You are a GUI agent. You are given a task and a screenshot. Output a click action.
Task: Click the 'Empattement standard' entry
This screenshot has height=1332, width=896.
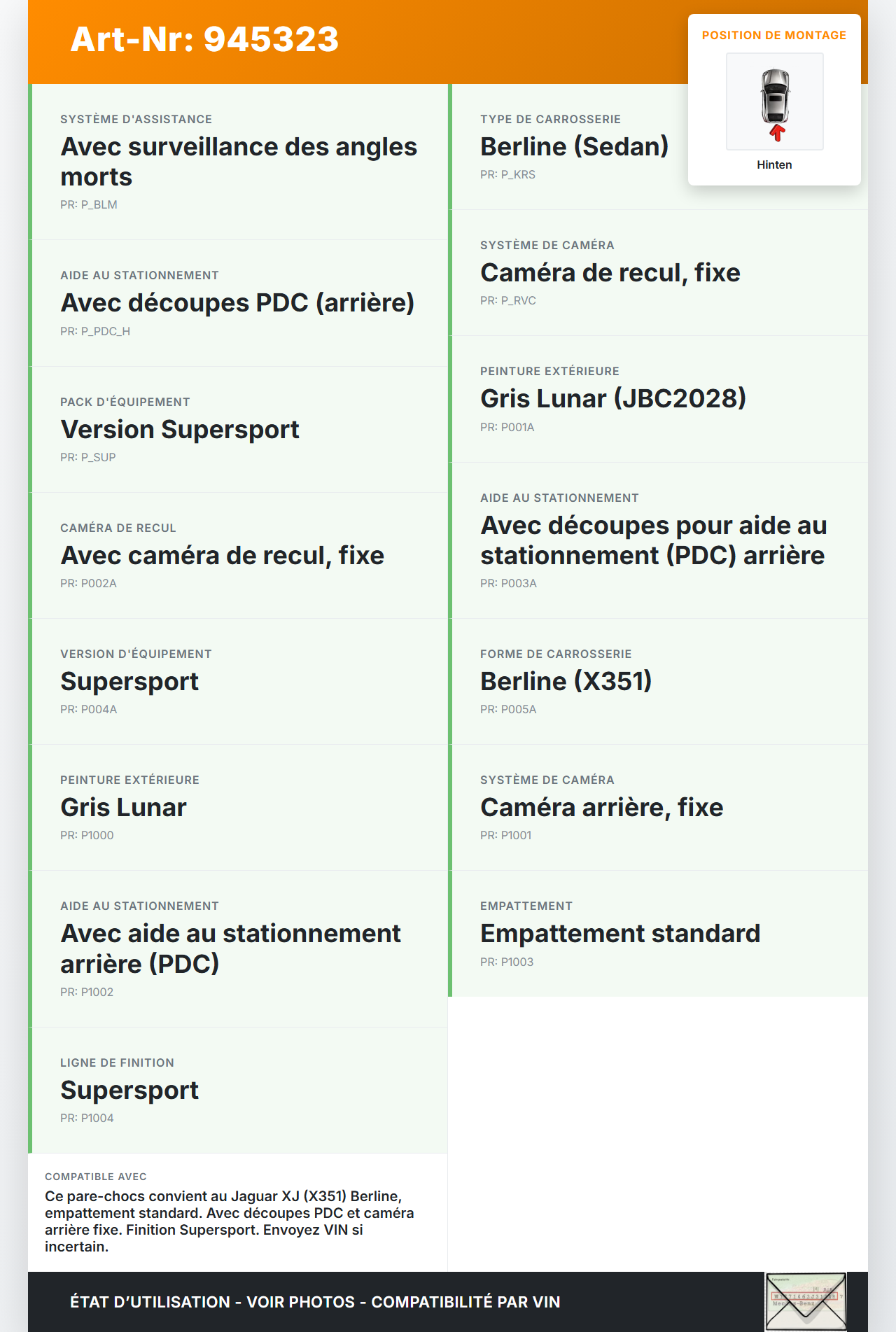[619, 934]
